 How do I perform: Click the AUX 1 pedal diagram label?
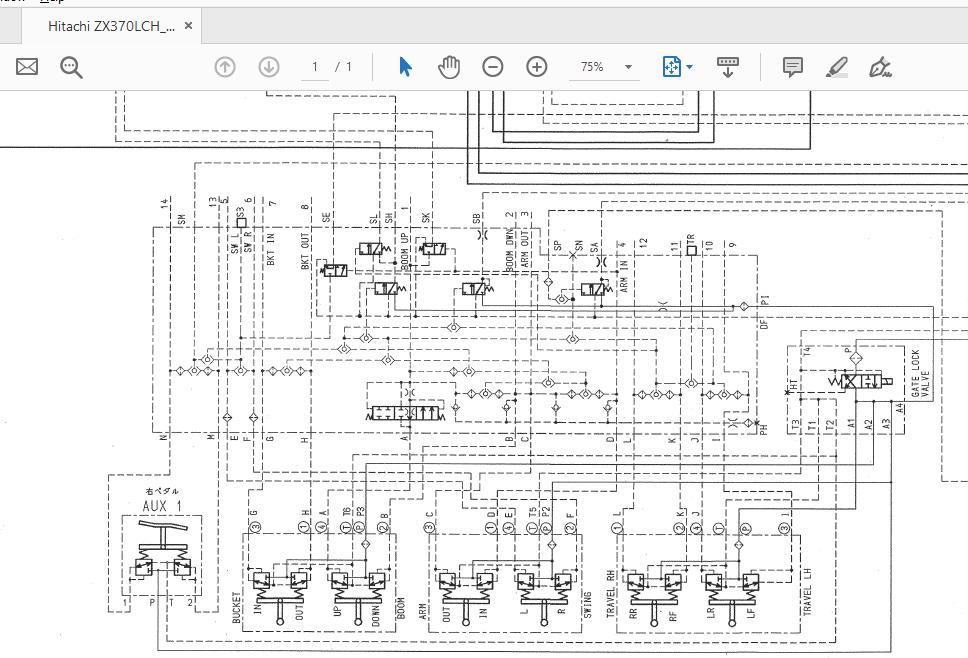161,505
